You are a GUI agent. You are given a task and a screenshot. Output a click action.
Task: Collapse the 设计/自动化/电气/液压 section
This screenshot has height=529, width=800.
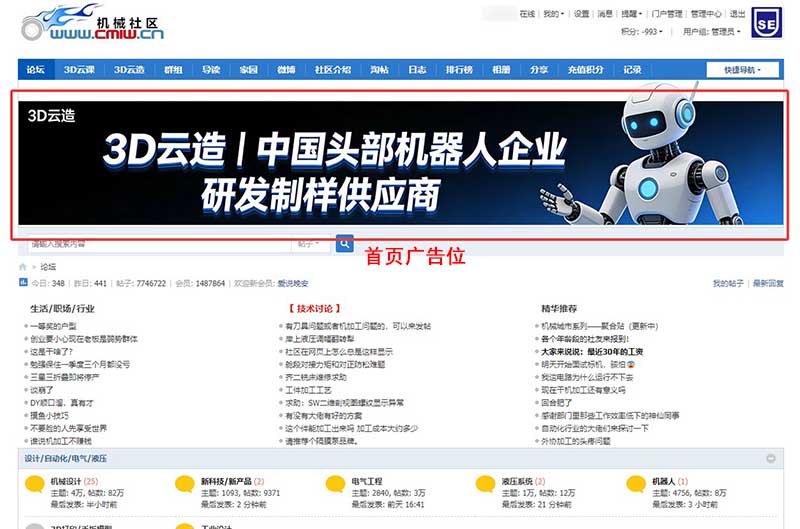771,458
